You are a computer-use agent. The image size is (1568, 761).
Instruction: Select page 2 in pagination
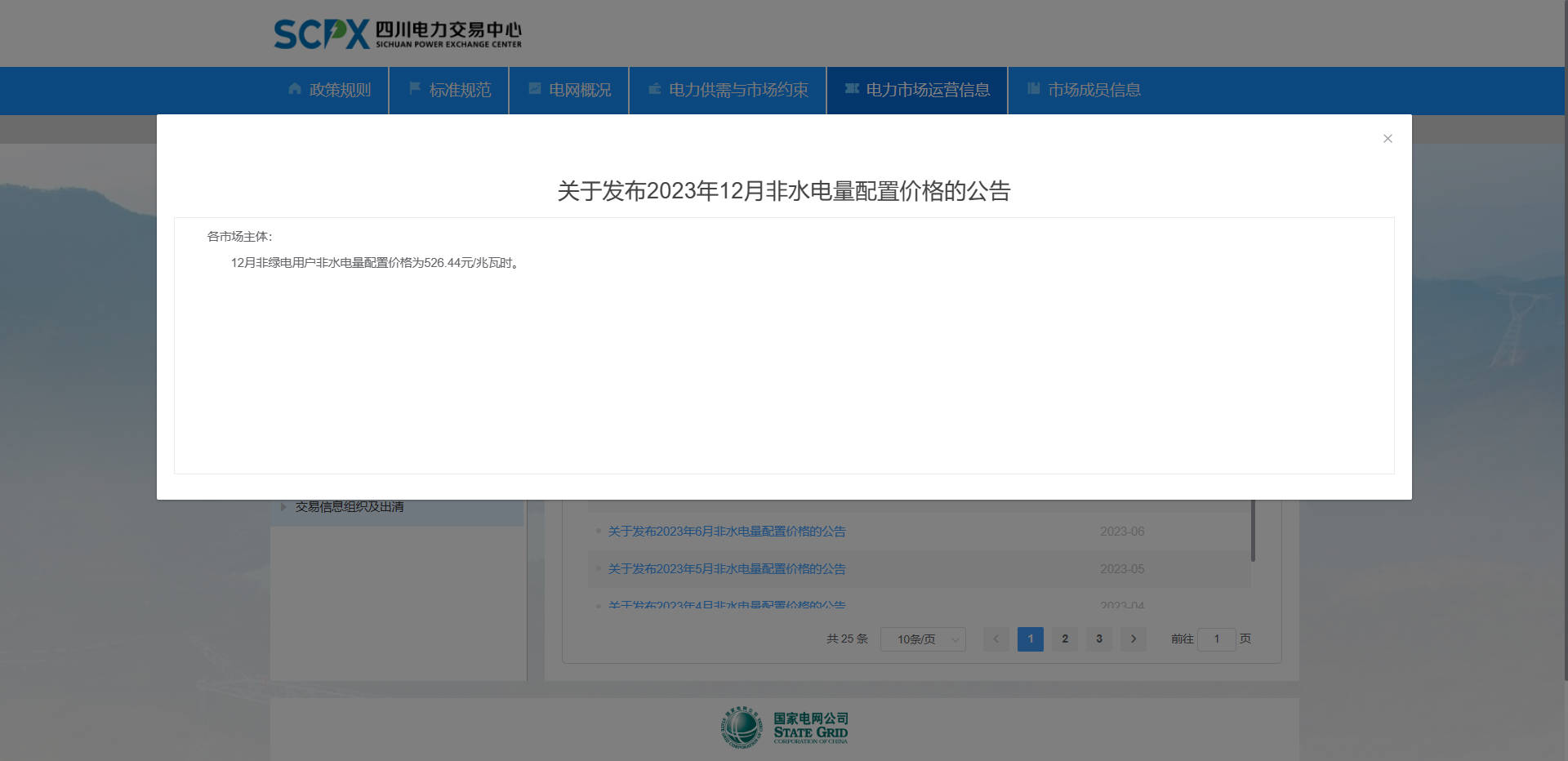[x=1065, y=639]
